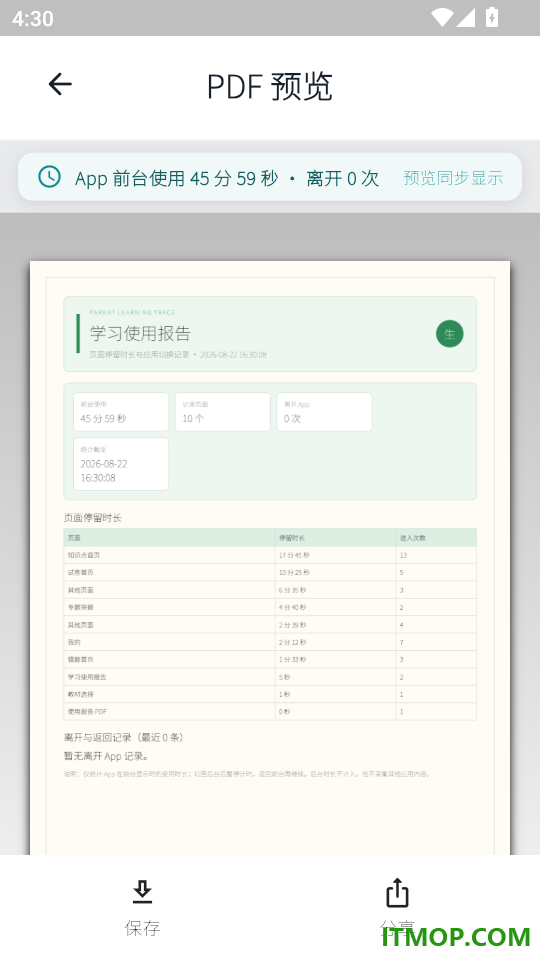Tap the green circular badge in report header
540x960 pixels.
coord(449,334)
